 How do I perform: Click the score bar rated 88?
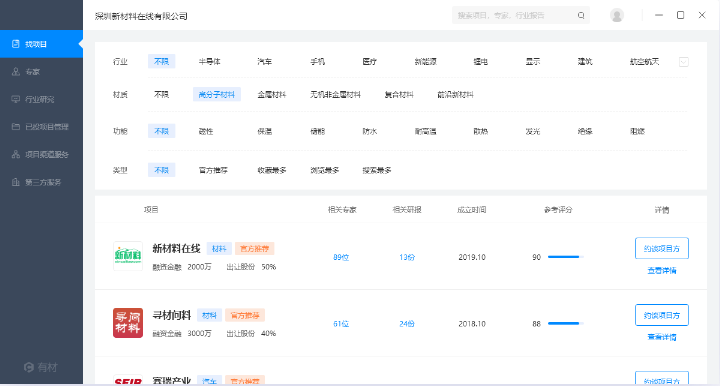[x=566, y=324]
